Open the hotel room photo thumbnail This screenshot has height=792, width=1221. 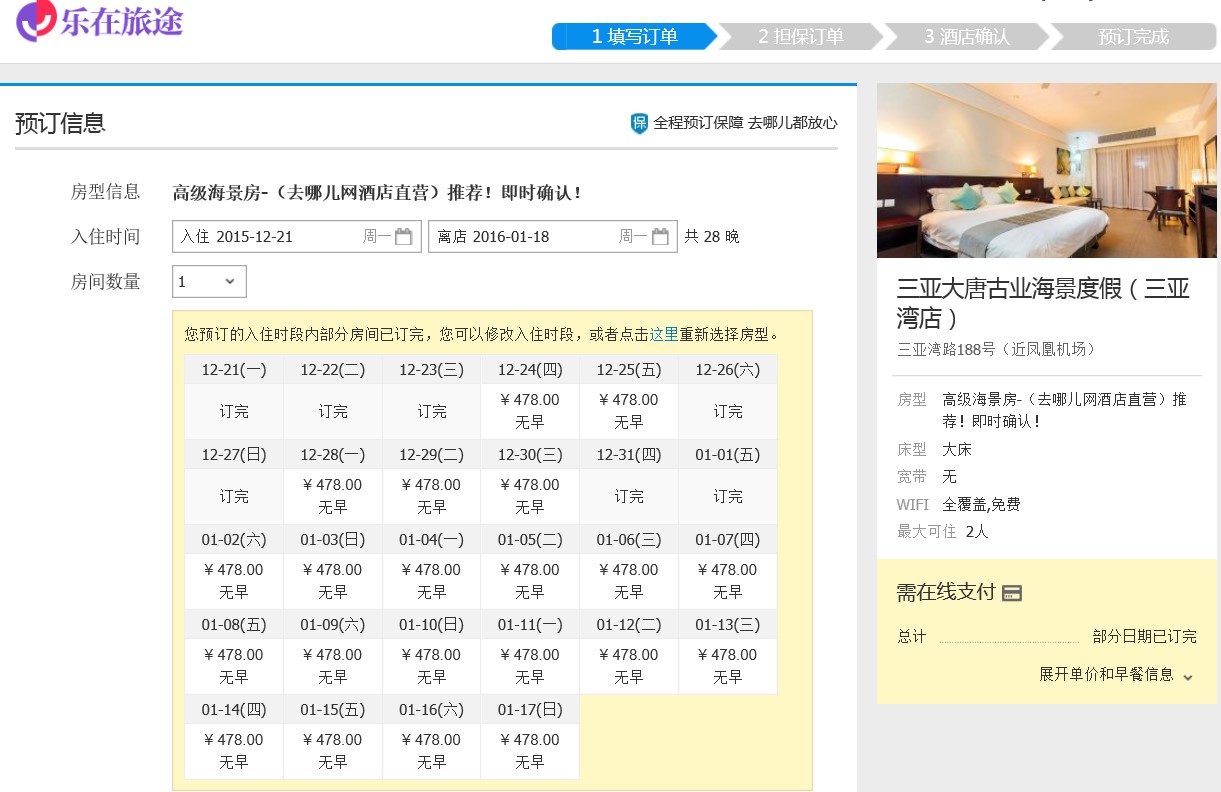point(1046,170)
